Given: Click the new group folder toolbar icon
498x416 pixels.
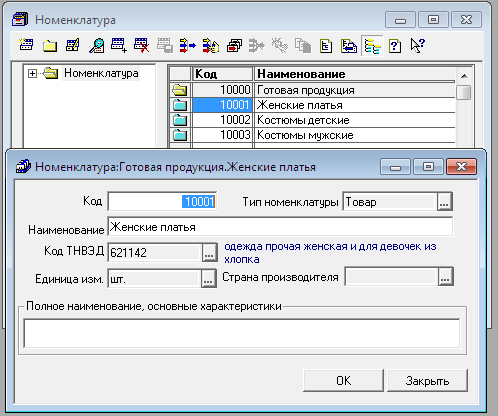Looking at the screenshot, I should 50,45.
